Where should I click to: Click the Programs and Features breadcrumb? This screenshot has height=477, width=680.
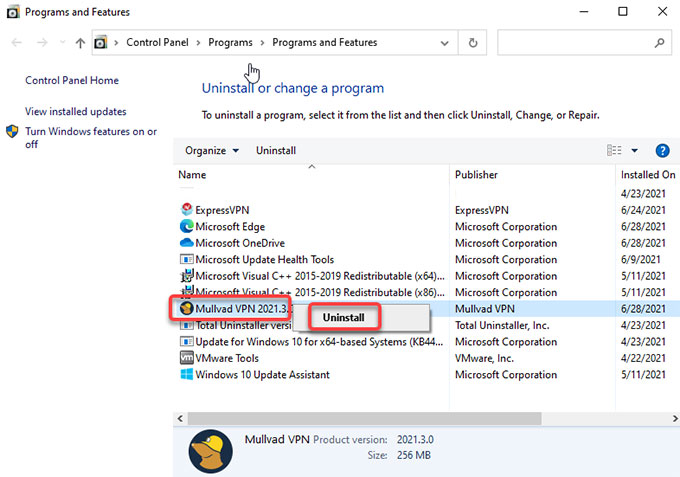click(325, 42)
